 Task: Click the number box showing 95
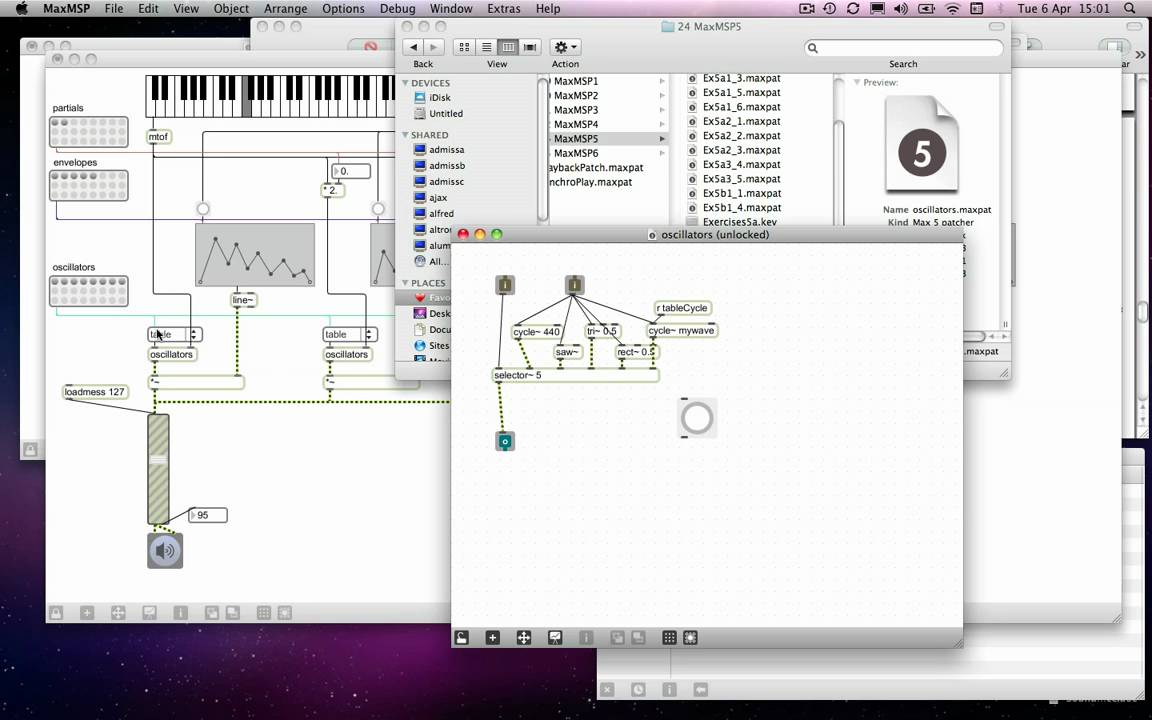coord(208,515)
